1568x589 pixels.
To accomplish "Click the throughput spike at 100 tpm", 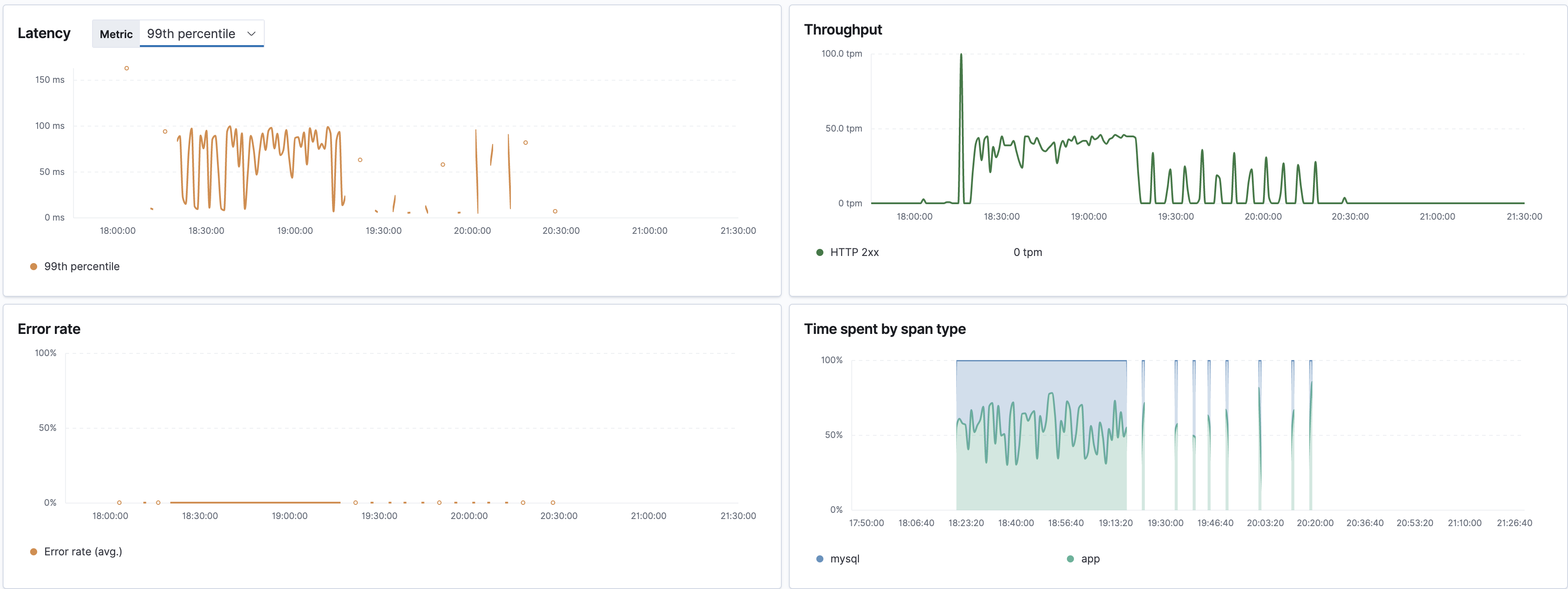I will tap(962, 54).
